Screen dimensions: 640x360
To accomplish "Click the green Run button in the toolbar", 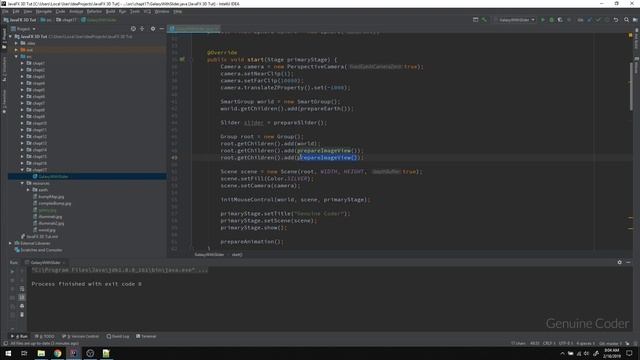I will (x=543, y=20).
